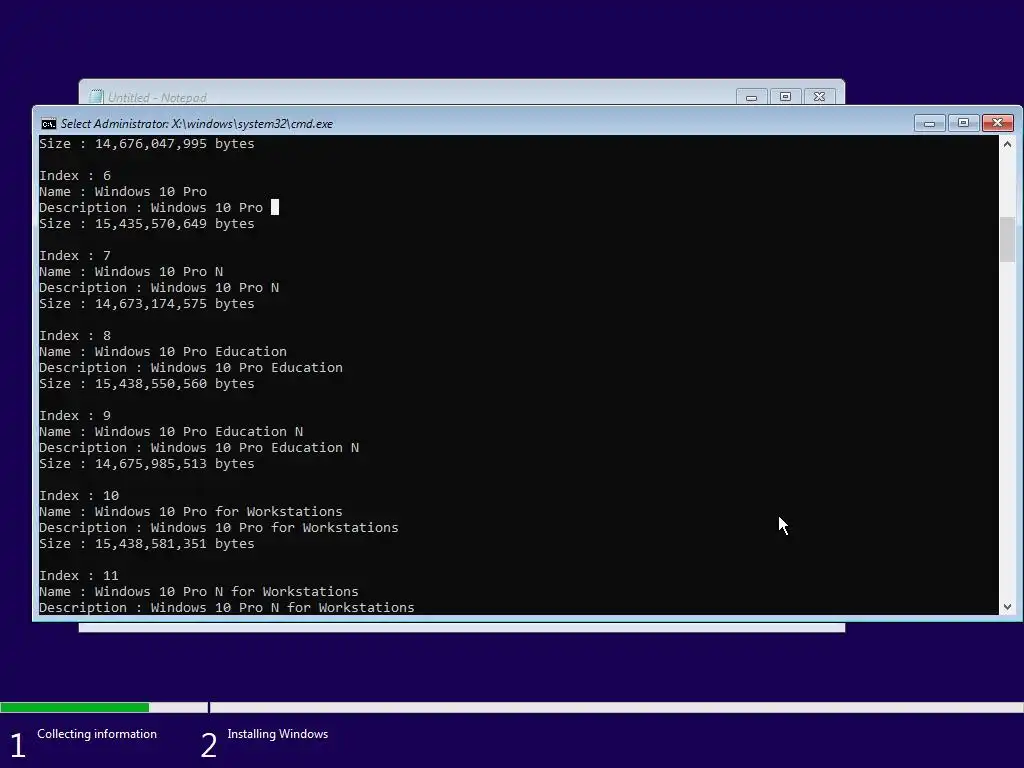The image size is (1024, 768).
Task: Click the 'Index : 6' line
Action: [75, 176]
